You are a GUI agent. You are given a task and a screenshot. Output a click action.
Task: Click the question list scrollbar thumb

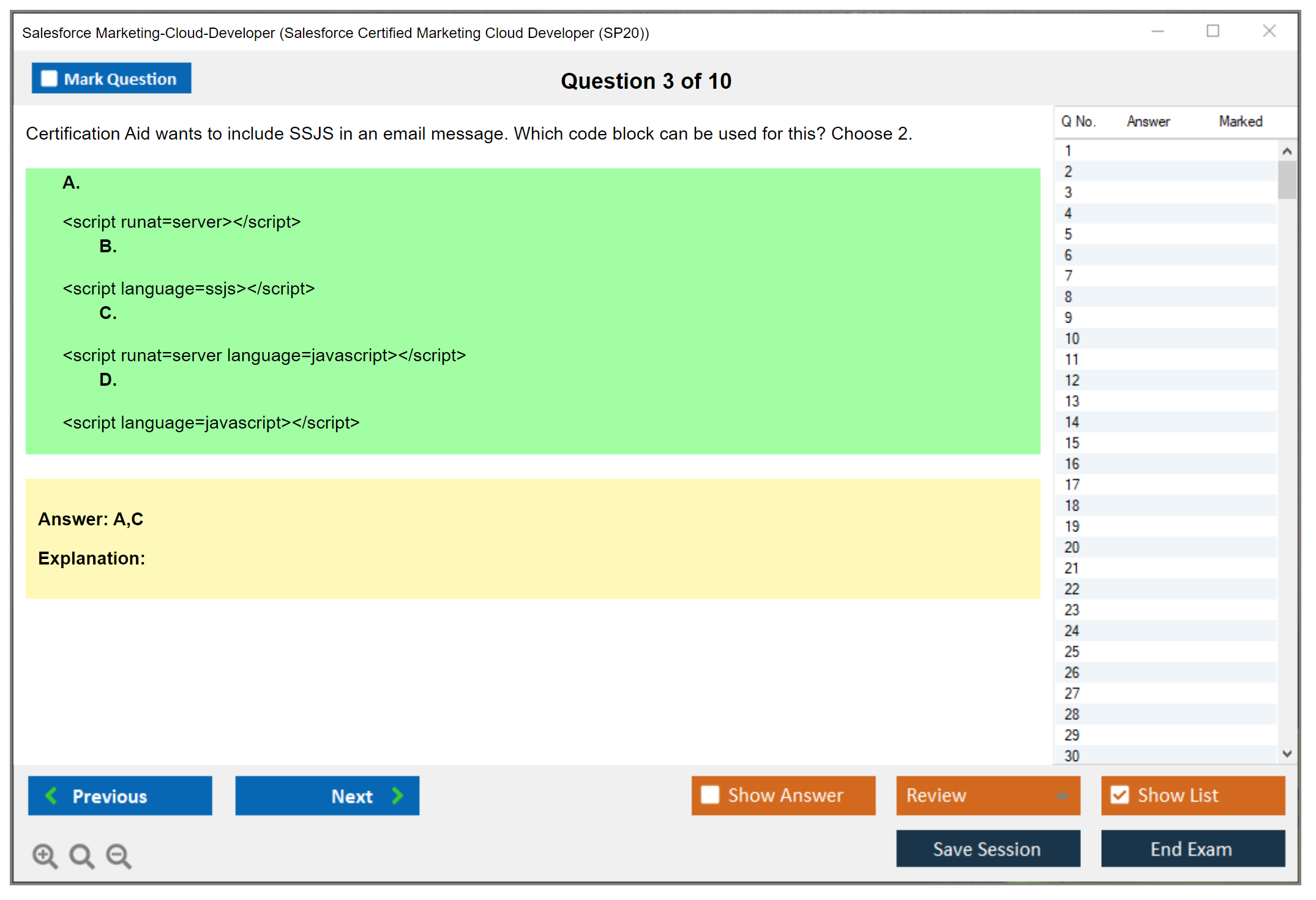[x=1287, y=180]
